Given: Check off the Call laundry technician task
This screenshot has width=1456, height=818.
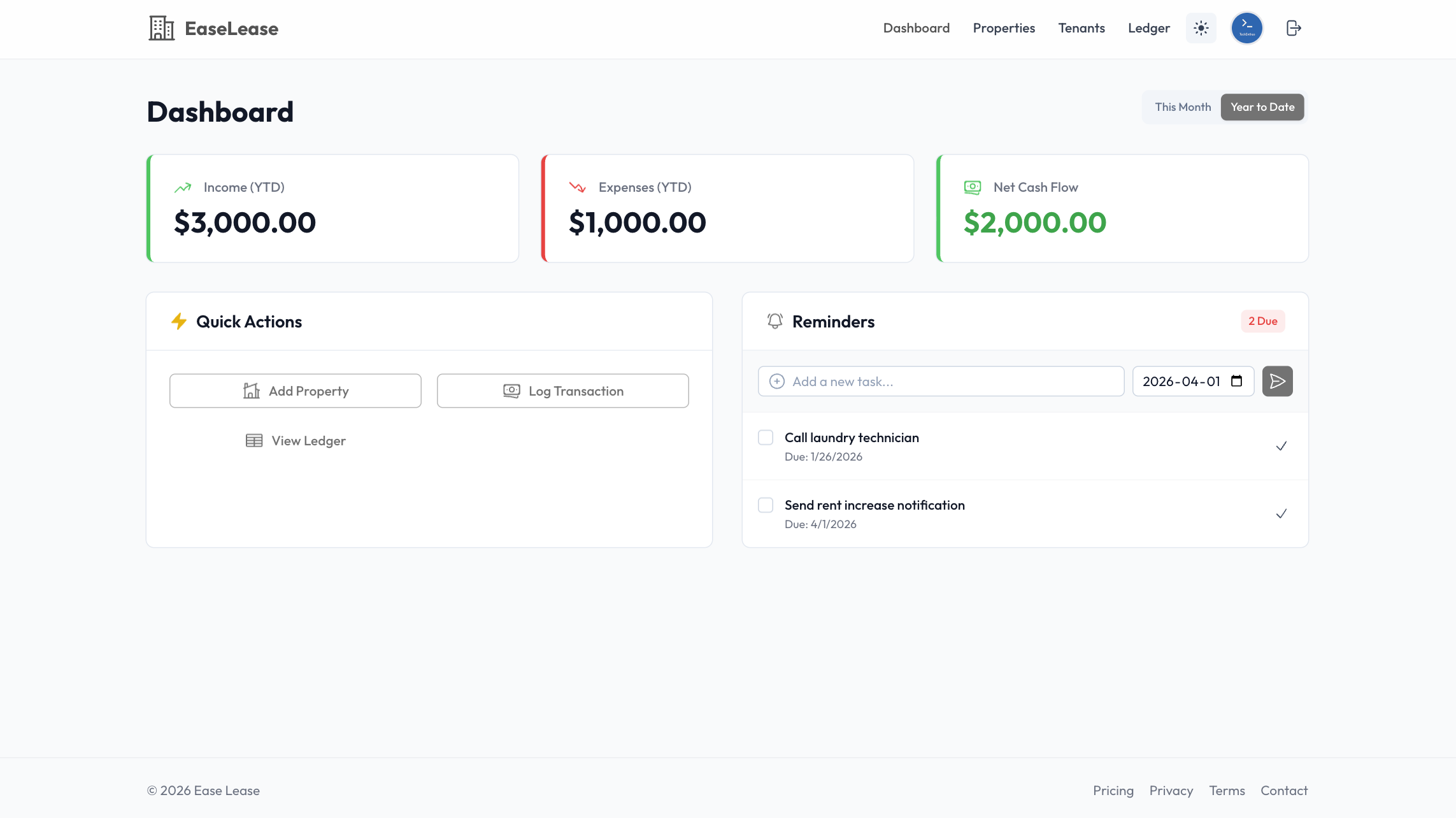Looking at the screenshot, I should tap(766, 437).
